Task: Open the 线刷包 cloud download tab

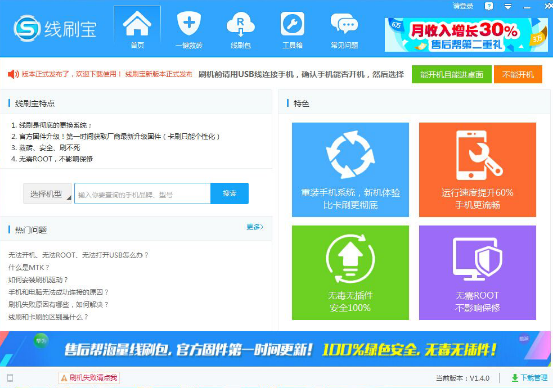Action: coord(241,30)
